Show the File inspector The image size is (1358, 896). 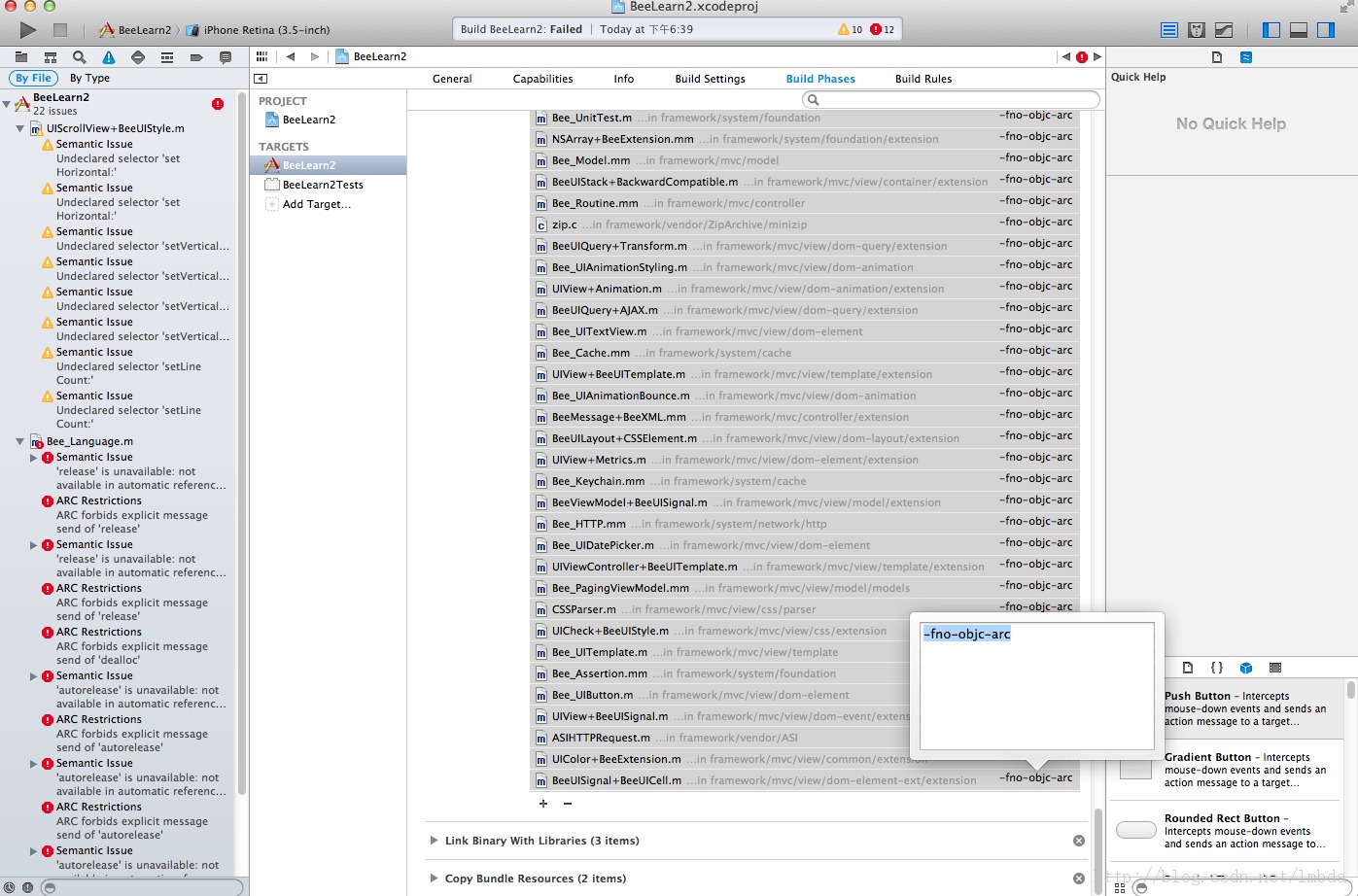(x=1217, y=57)
